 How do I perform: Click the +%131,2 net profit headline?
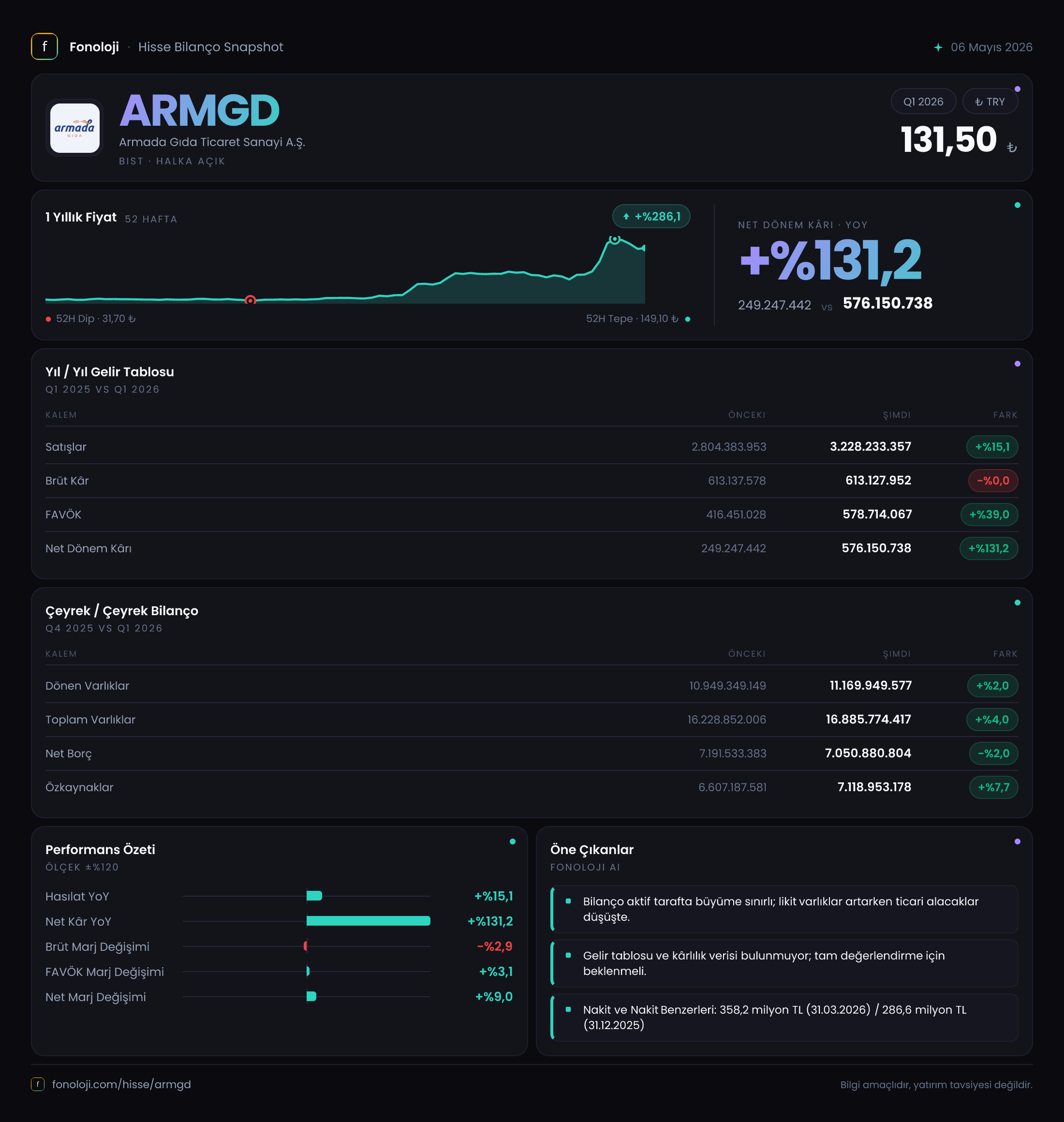tap(831, 260)
